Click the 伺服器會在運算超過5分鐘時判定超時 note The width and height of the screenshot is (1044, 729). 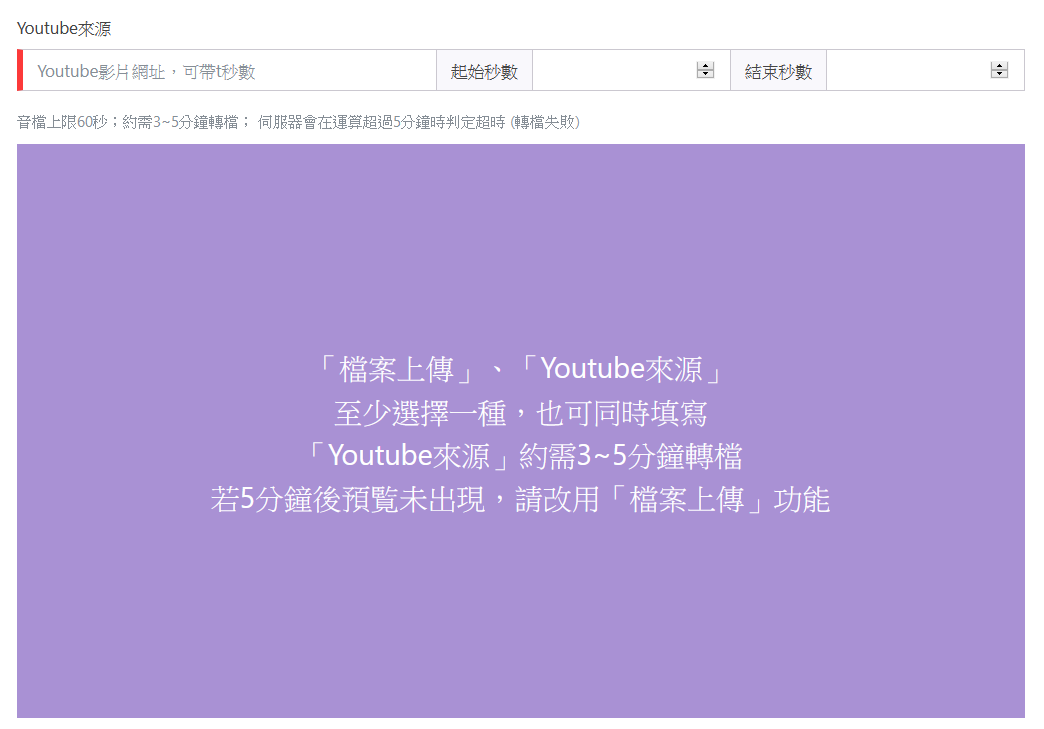(x=381, y=122)
